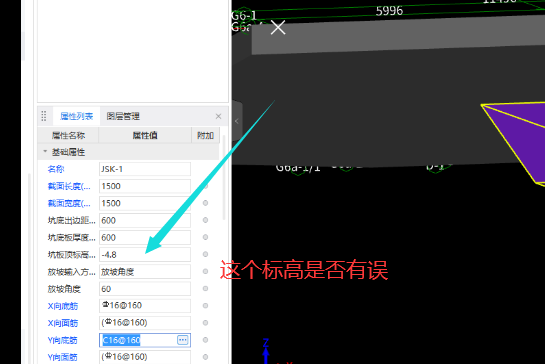Click the 属性名称 column header
Viewport: 545px width, 364px height.
[68, 135]
